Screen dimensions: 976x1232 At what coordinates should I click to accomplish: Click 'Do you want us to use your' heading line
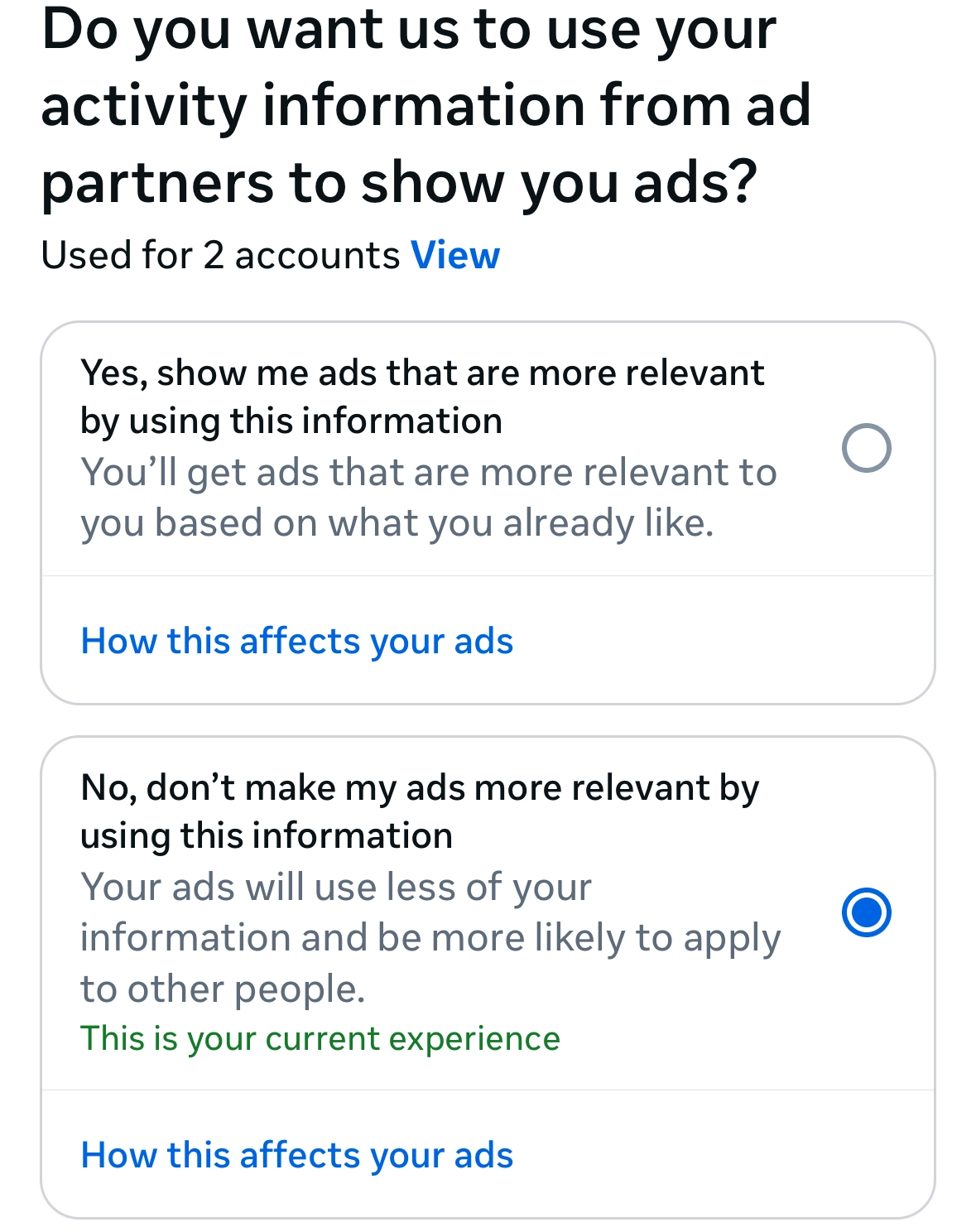point(409,30)
